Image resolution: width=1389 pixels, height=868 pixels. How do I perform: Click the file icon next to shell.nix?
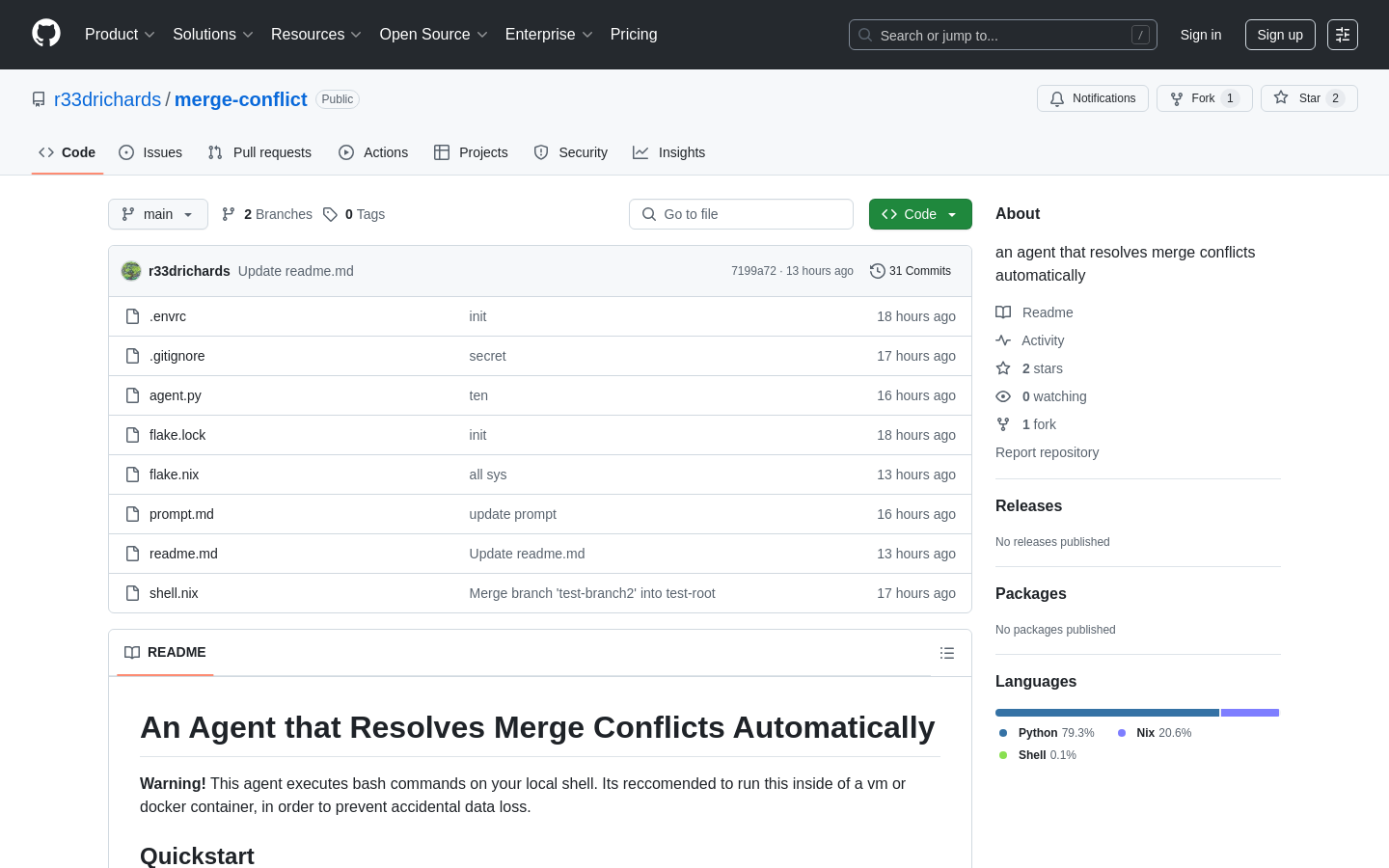click(133, 593)
